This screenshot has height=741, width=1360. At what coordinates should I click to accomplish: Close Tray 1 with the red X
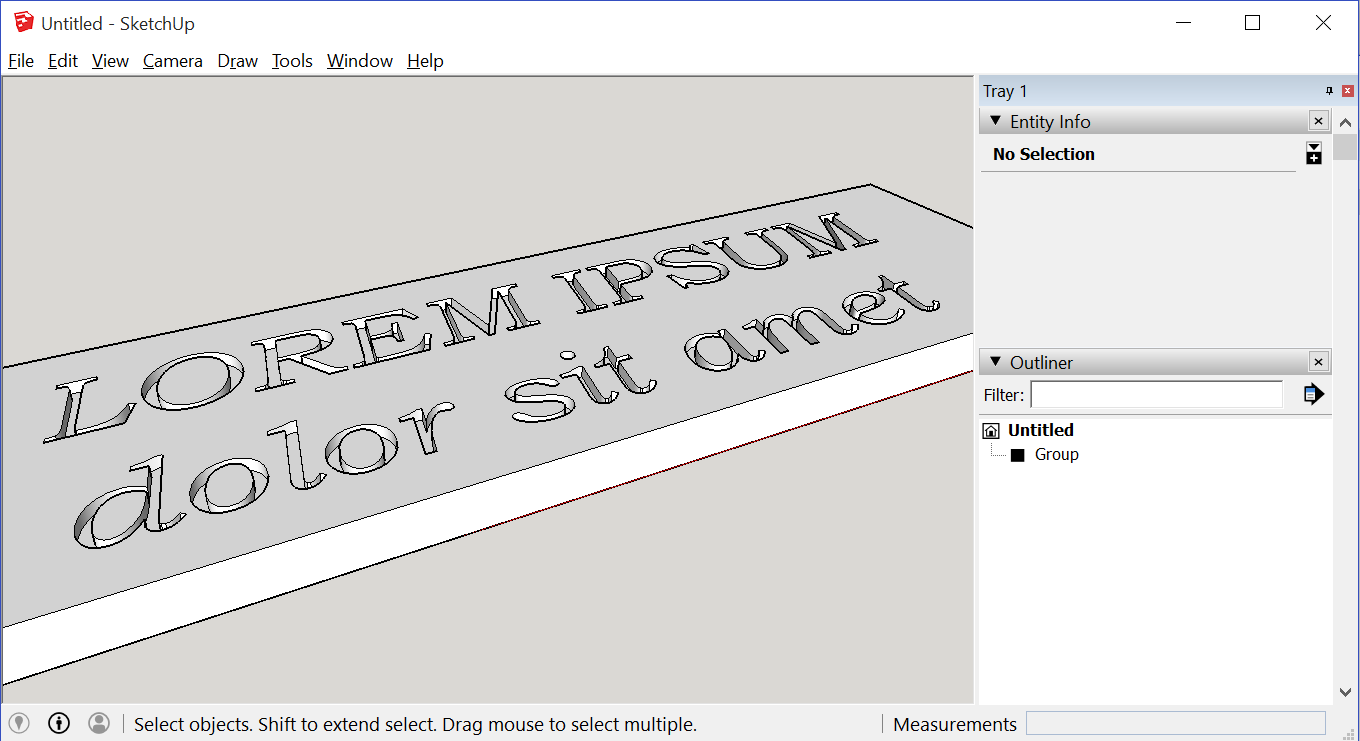point(1348,91)
